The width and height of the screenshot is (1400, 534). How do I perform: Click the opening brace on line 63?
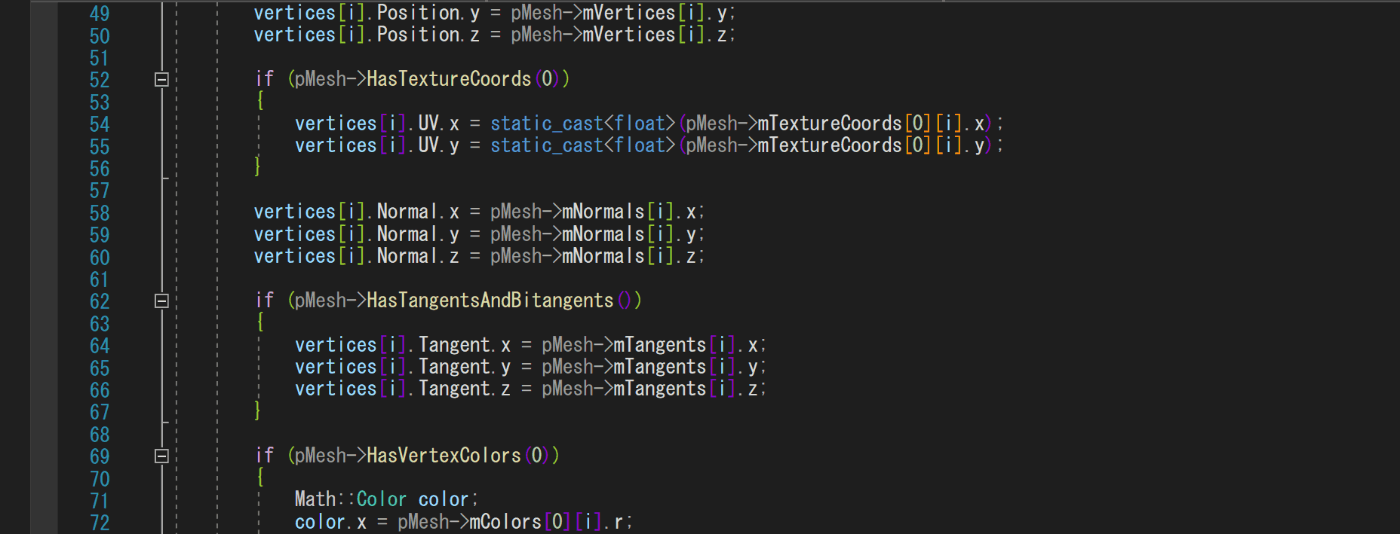(x=259, y=322)
